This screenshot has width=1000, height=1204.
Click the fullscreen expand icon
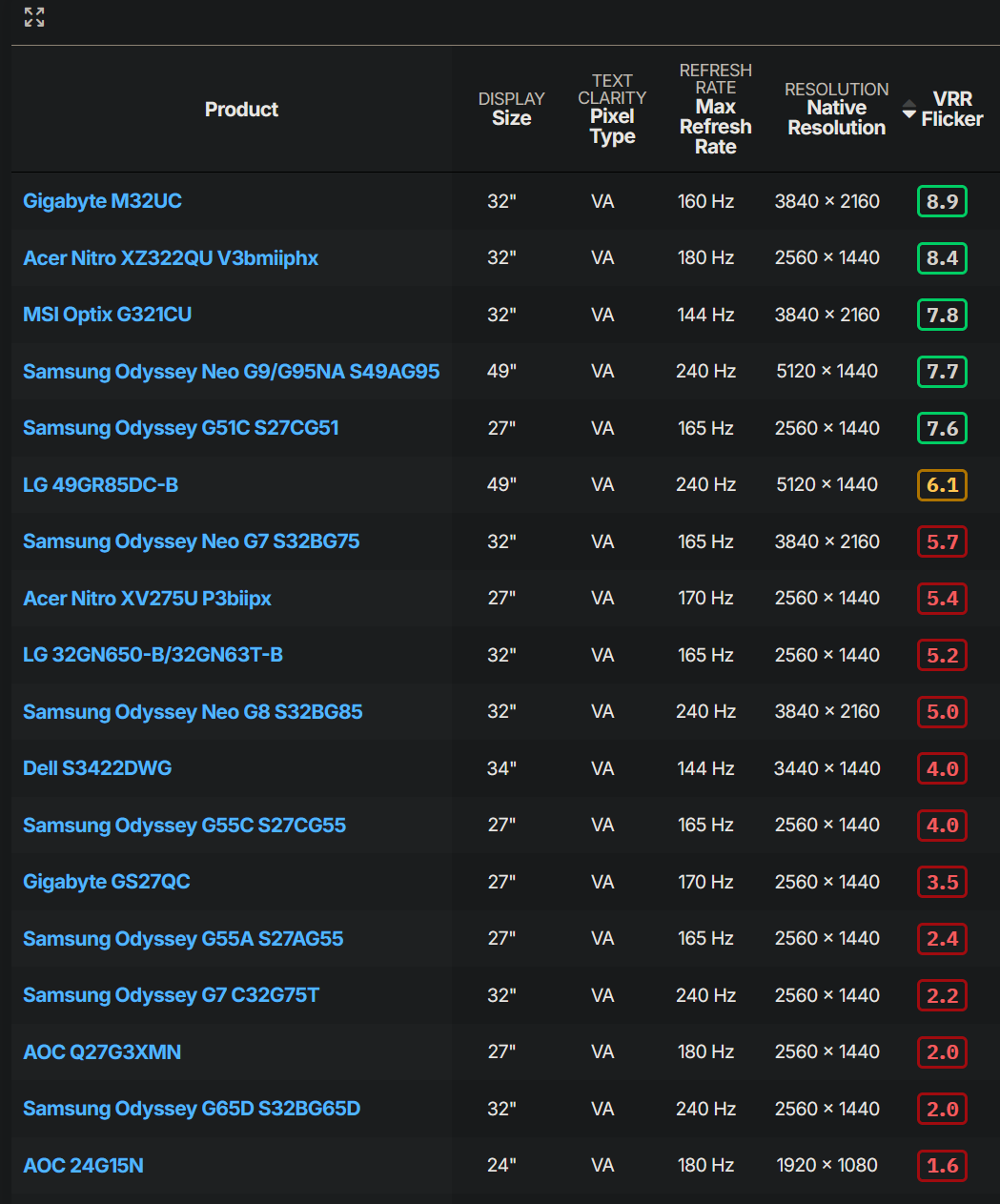34,17
